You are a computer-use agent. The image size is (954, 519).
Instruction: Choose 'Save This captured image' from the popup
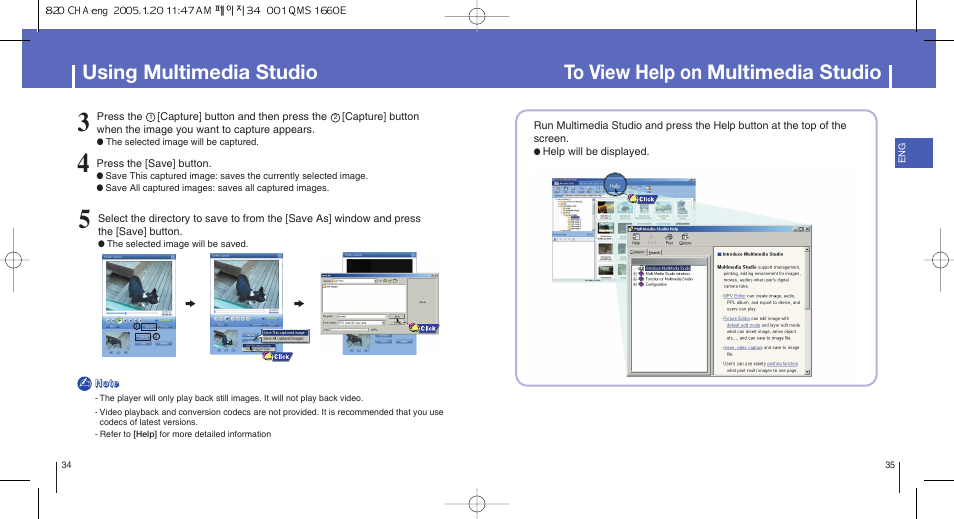click(x=284, y=333)
